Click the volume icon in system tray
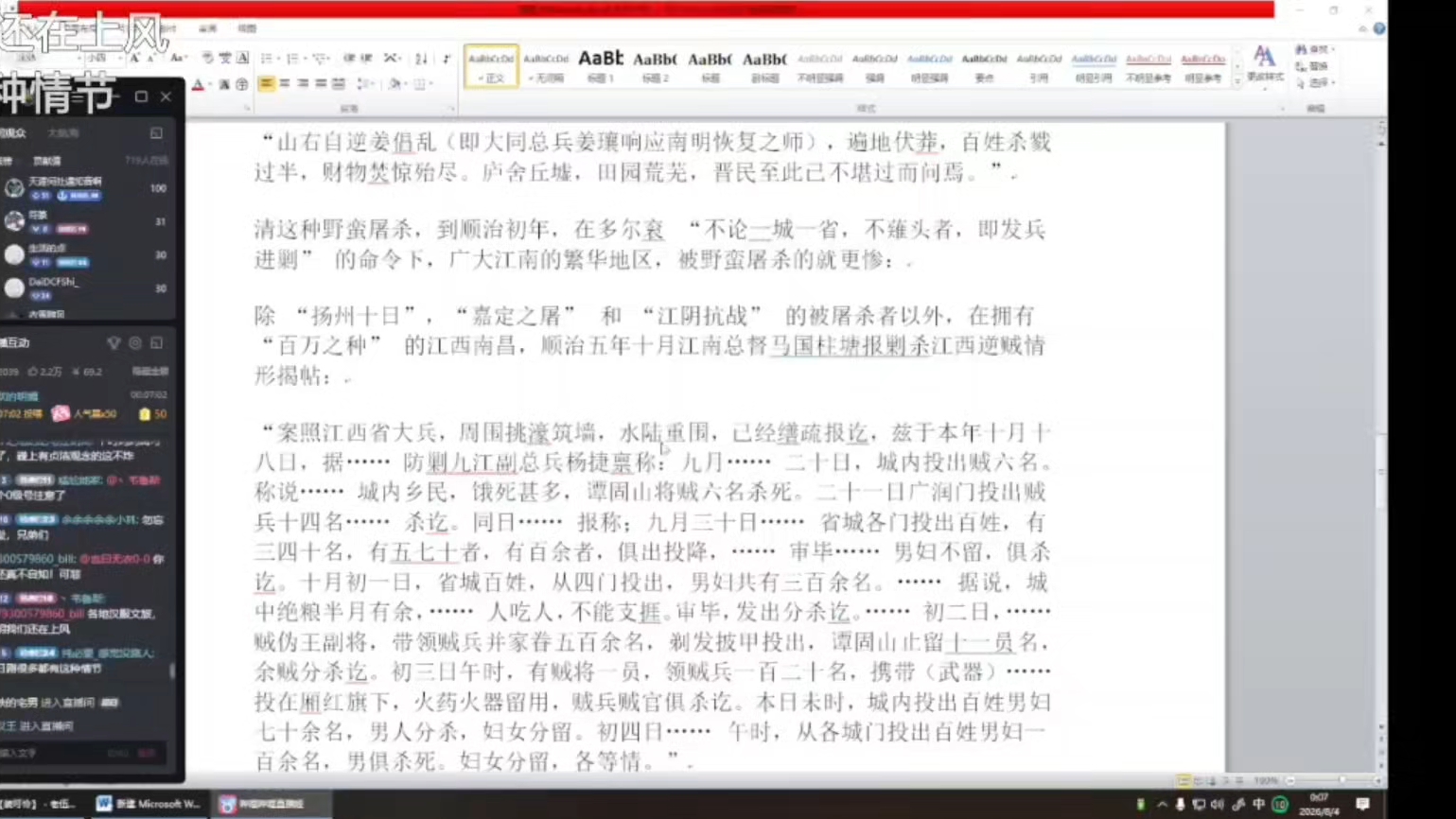The width and height of the screenshot is (1456, 819). 1217,804
